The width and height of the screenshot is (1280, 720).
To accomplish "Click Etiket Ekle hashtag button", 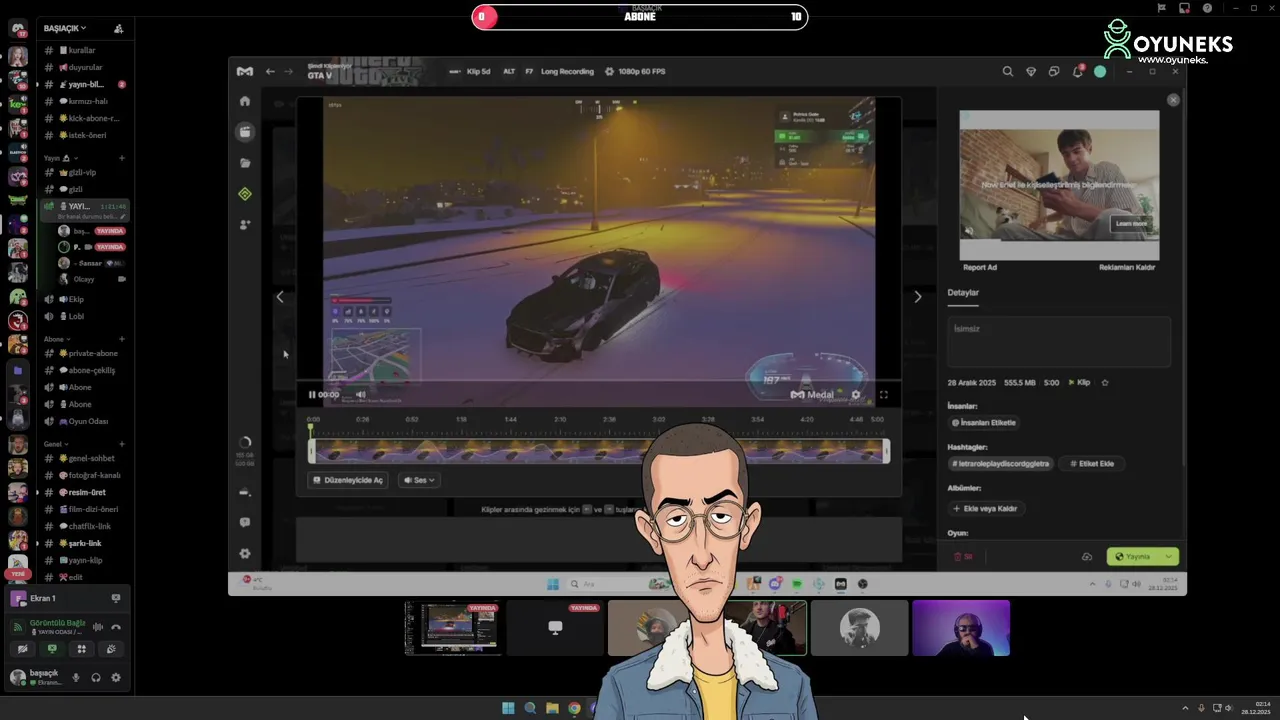I will (1091, 464).
